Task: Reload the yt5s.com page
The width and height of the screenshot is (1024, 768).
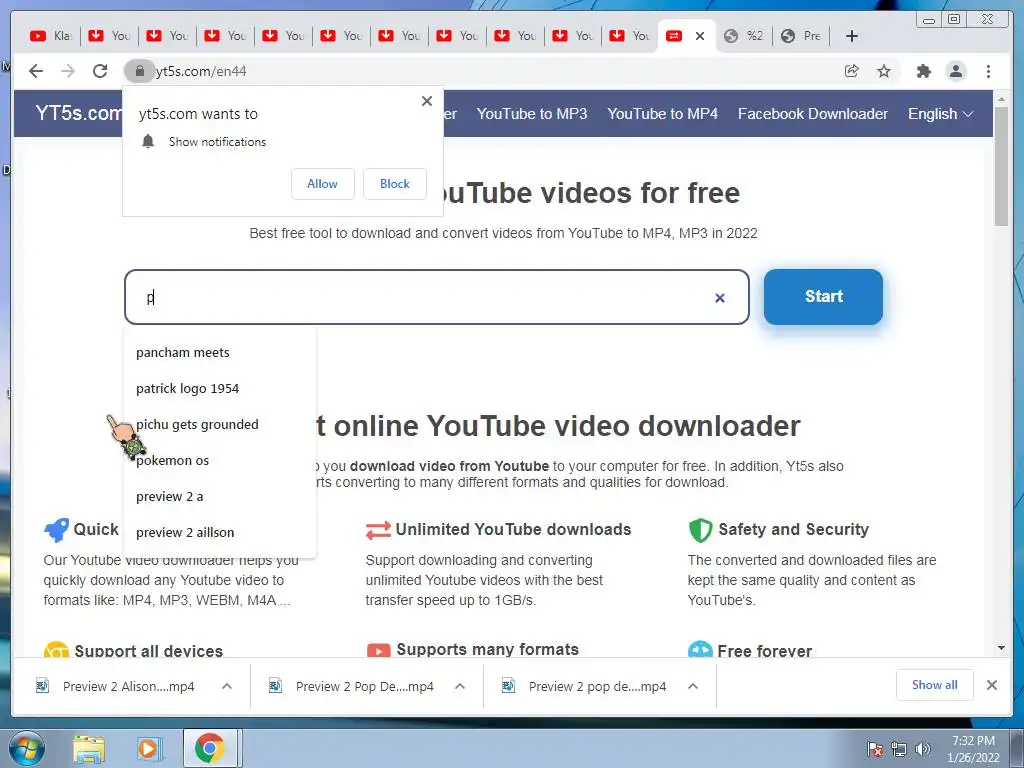Action: click(100, 71)
